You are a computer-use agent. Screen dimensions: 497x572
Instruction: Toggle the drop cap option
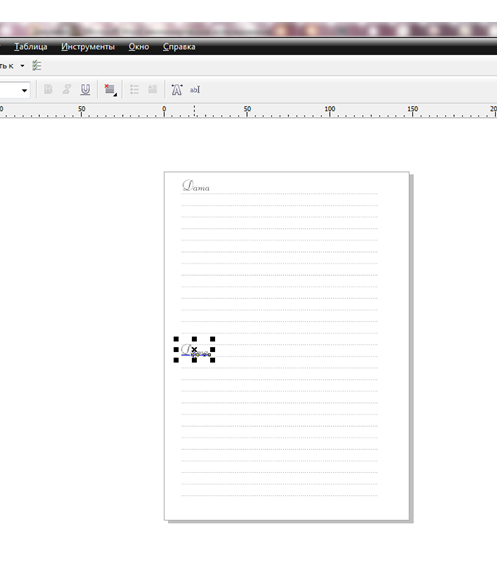[152, 89]
